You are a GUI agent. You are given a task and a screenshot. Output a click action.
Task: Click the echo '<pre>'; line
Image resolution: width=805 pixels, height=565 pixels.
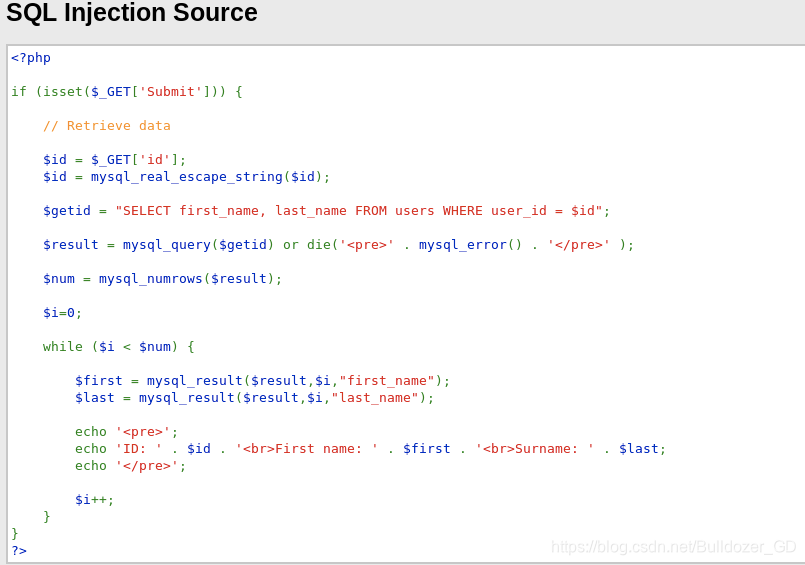[126, 432]
